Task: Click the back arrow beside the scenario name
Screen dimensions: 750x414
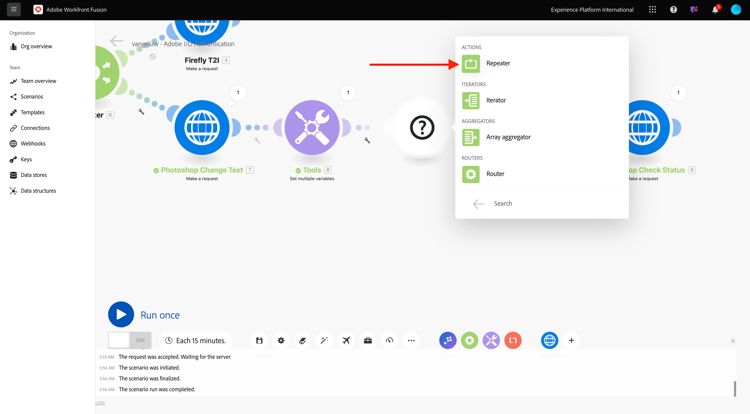Action: point(116,41)
